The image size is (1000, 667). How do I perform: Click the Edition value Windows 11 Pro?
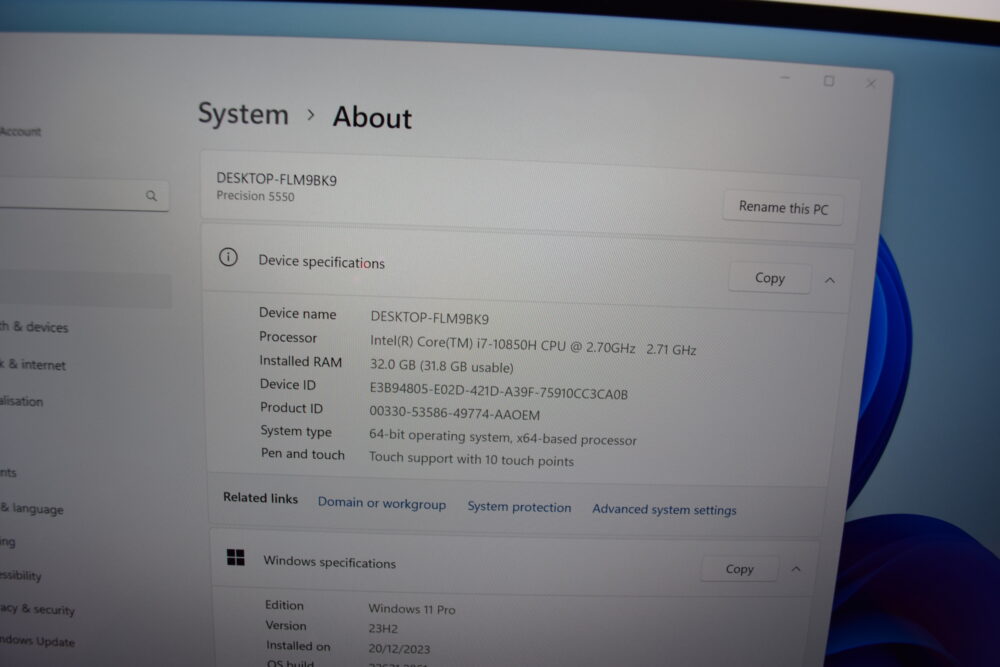click(x=412, y=609)
